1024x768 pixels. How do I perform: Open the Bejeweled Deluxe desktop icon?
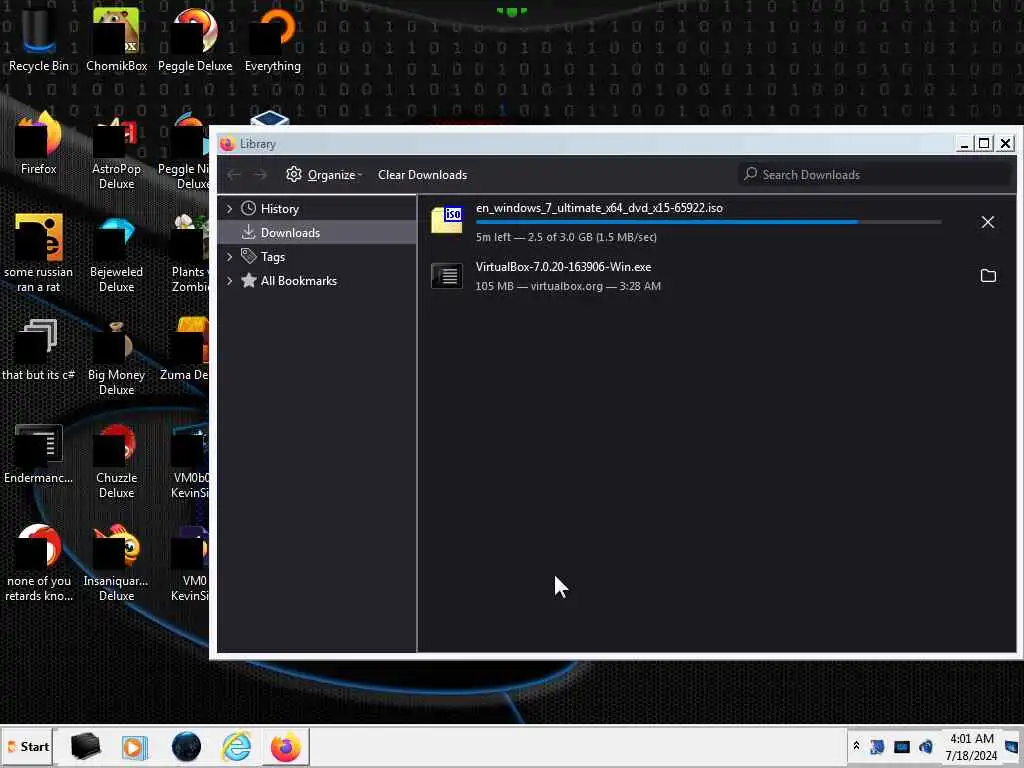(116, 253)
